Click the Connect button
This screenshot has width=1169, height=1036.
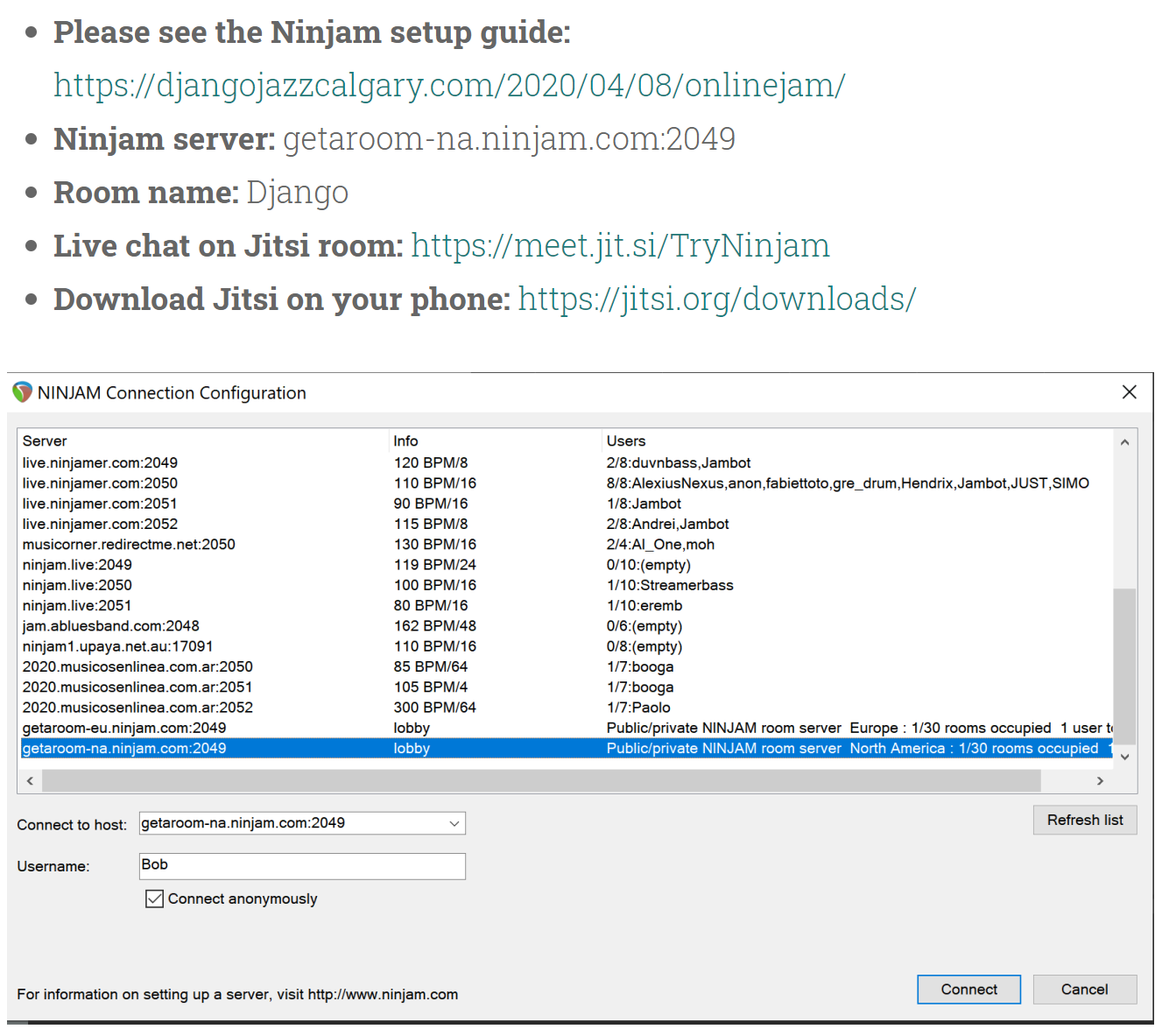[x=968, y=989]
